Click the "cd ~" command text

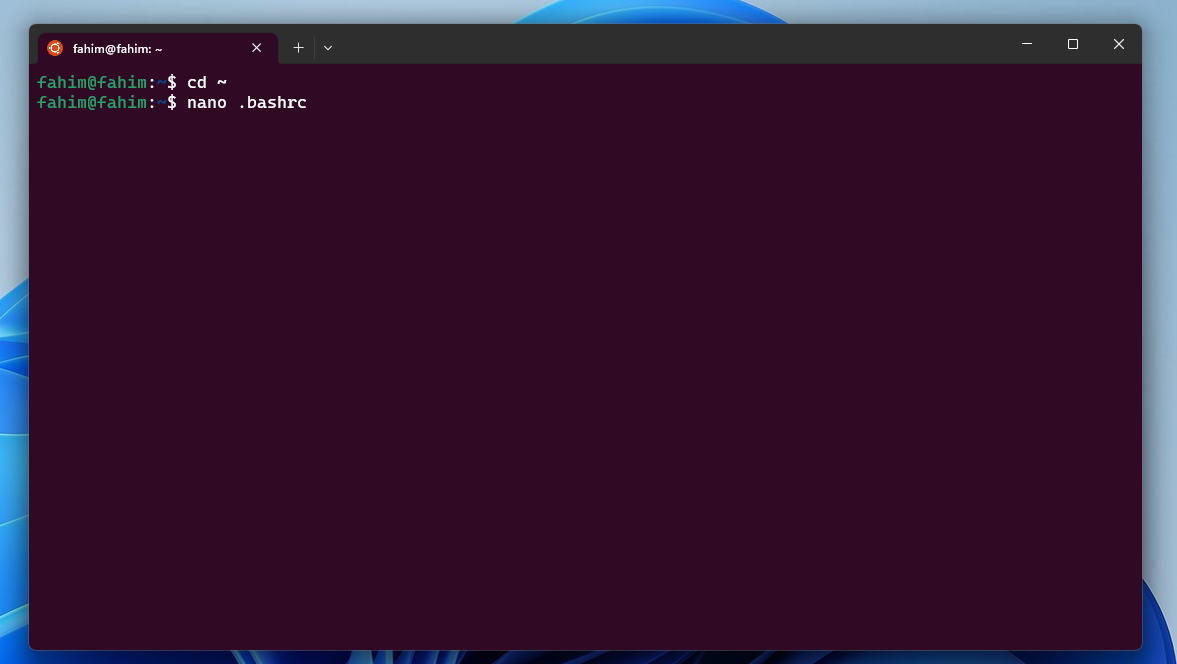[206, 83]
